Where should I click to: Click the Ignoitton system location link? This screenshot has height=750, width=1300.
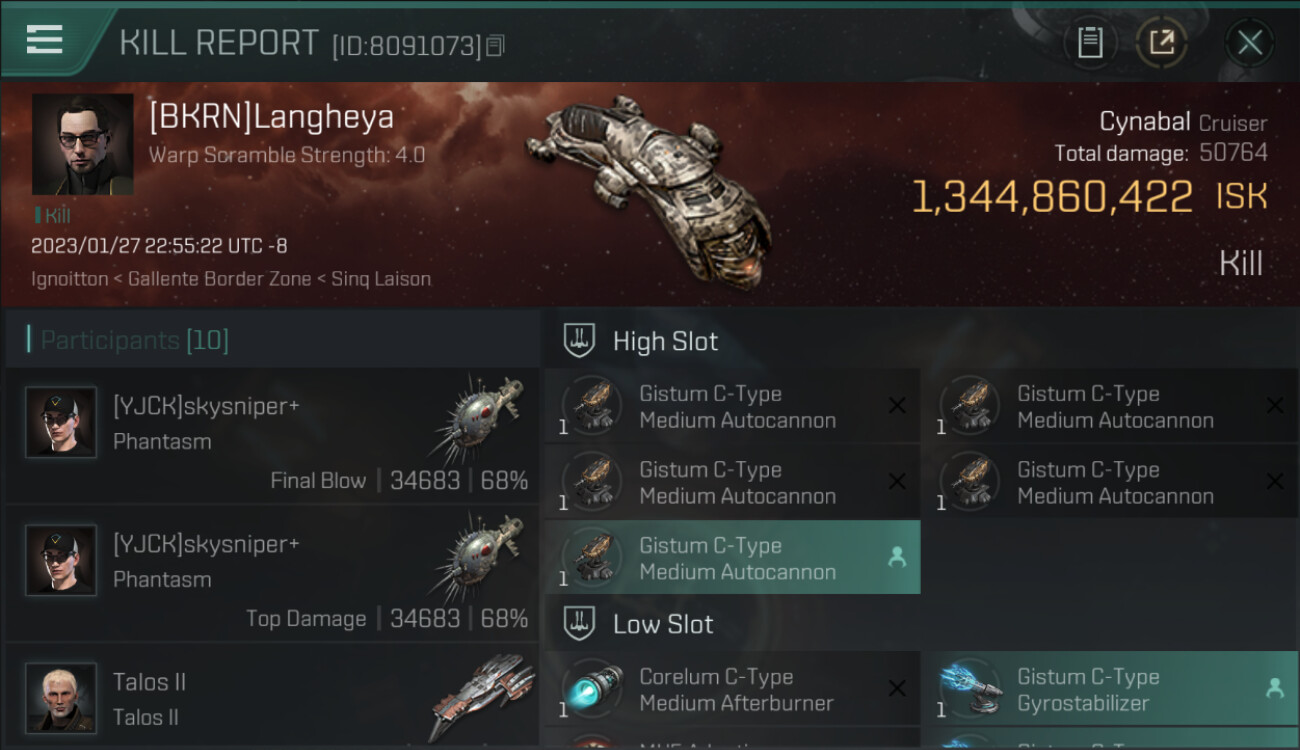click(x=69, y=279)
